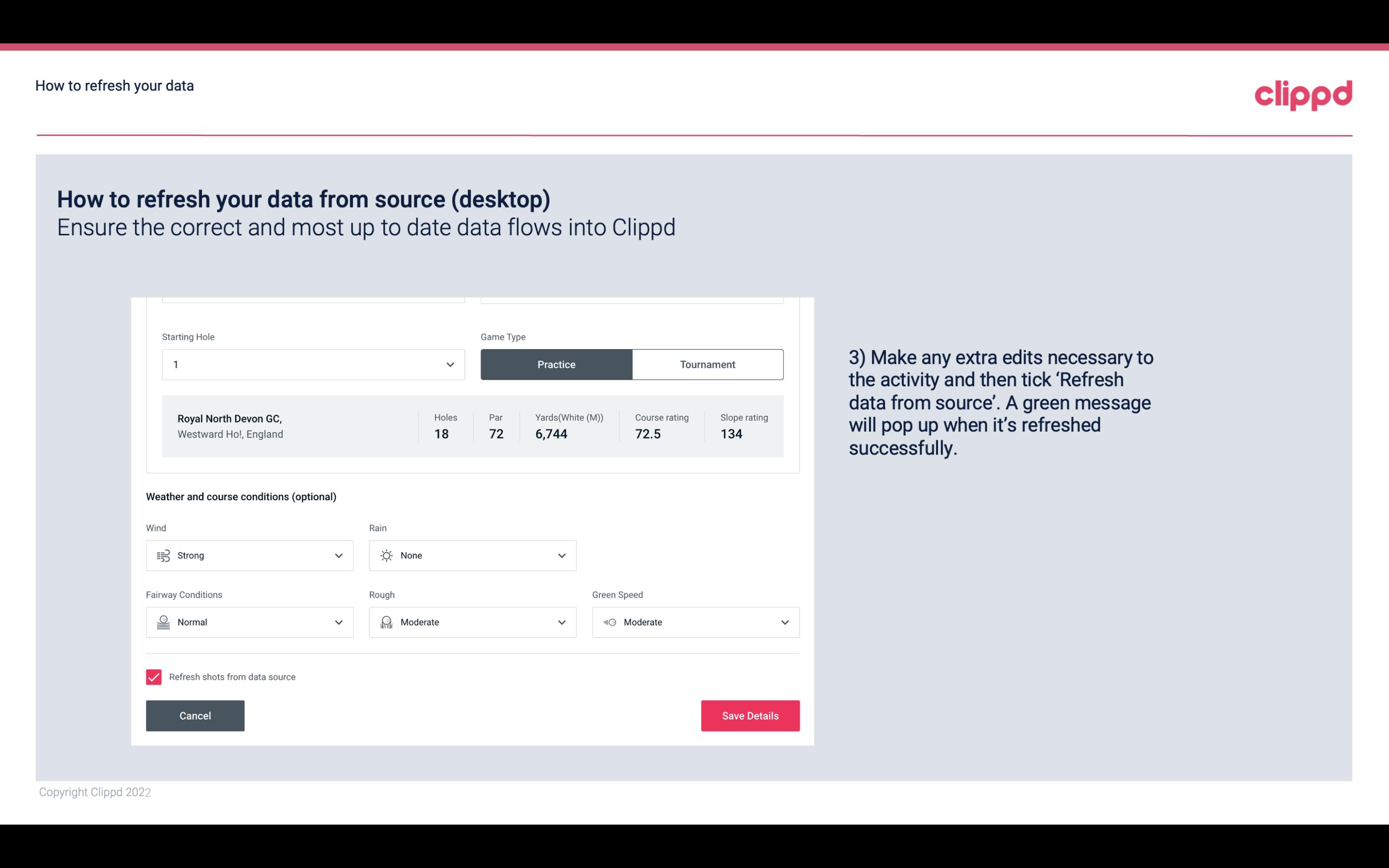
Task: Expand the Rain condition dropdown
Action: pyautogui.click(x=560, y=555)
